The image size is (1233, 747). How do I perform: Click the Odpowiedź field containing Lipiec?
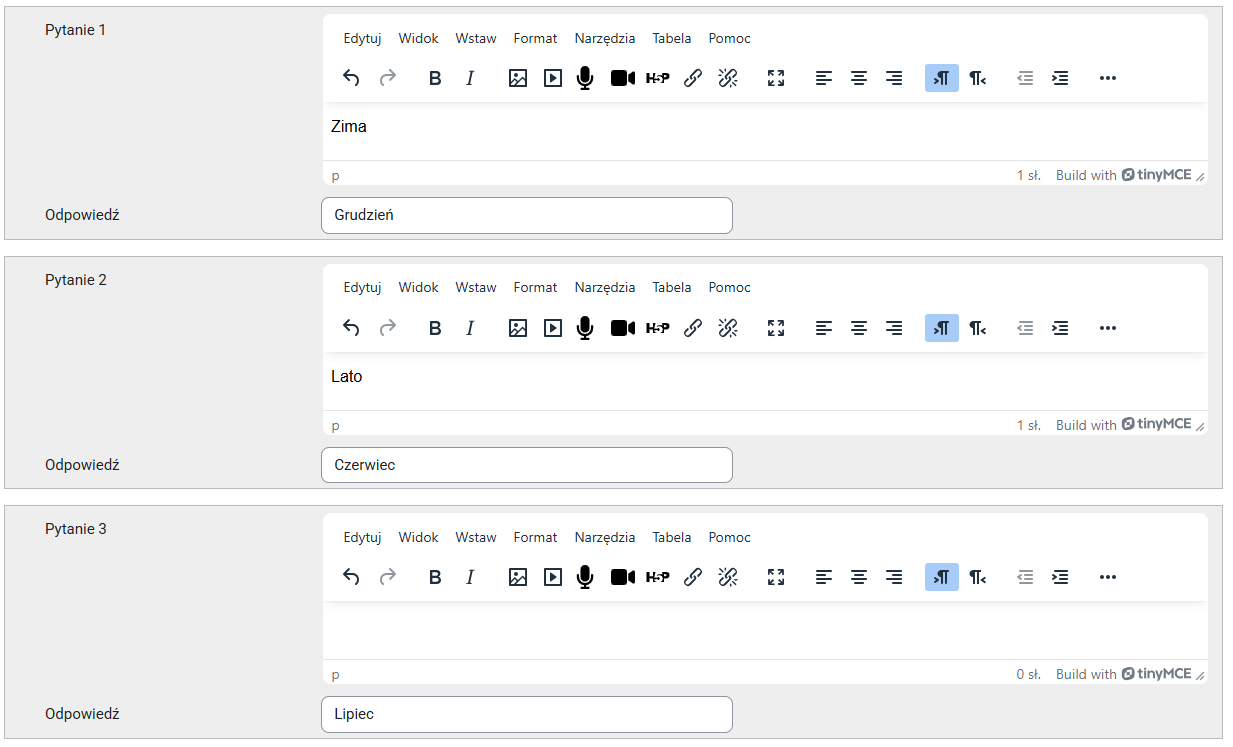click(x=526, y=714)
